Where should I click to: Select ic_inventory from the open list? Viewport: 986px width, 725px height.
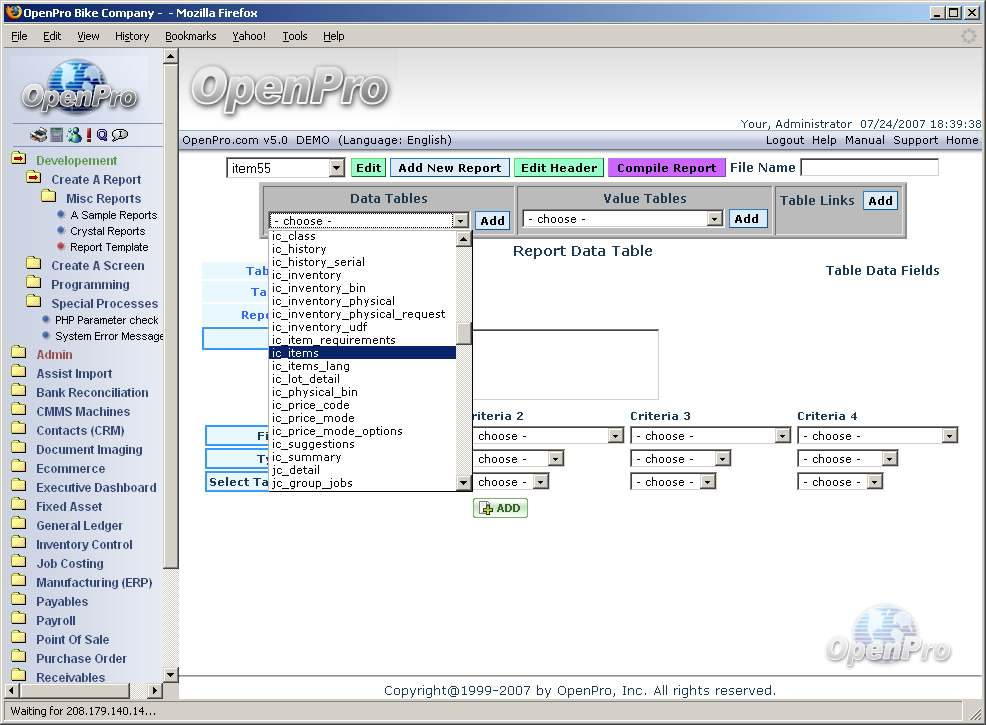pyautogui.click(x=307, y=275)
